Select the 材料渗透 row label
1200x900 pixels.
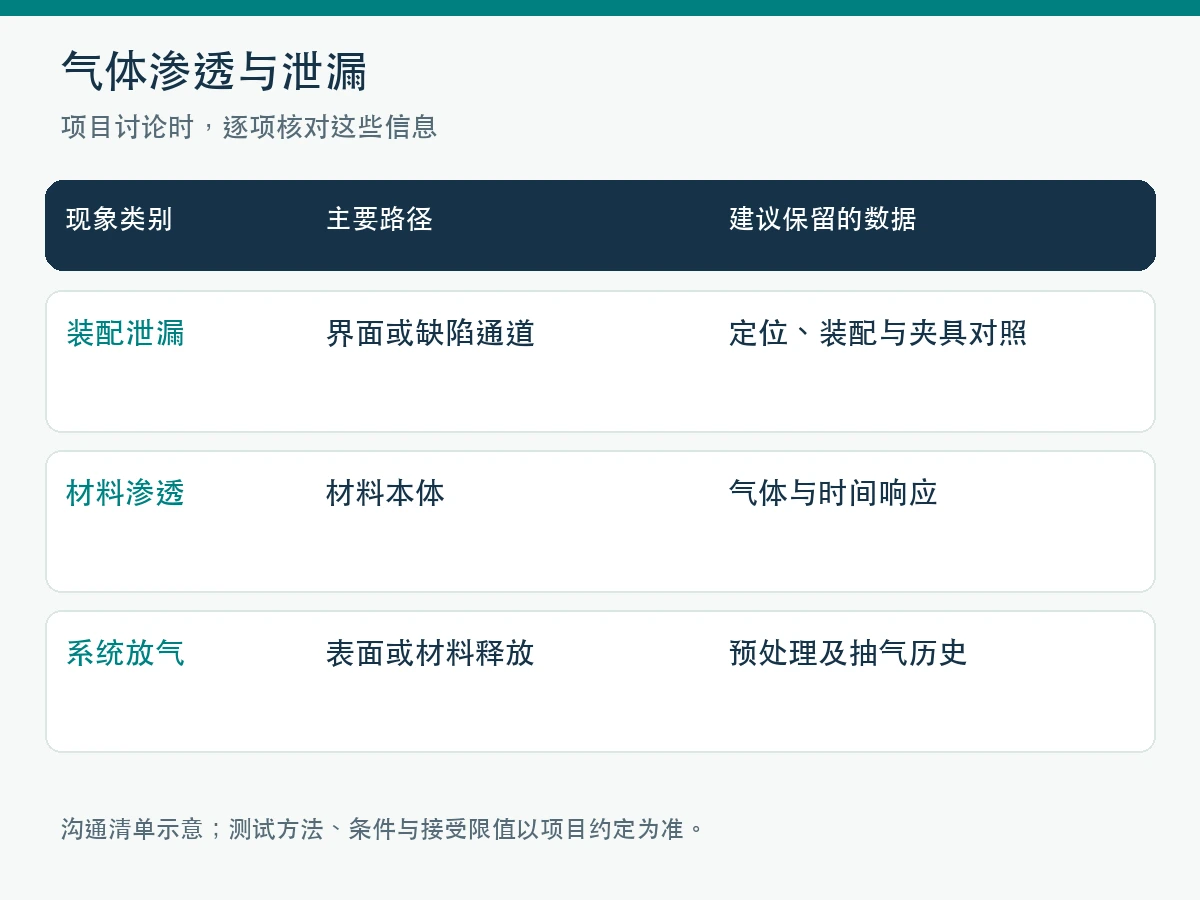click(125, 493)
